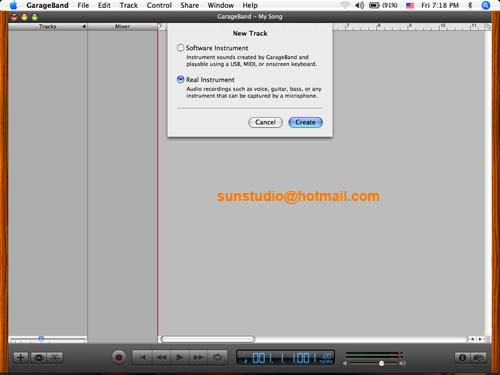The width and height of the screenshot is (500, 375).
Task: Open the Control menu
Action: (159, 5)
